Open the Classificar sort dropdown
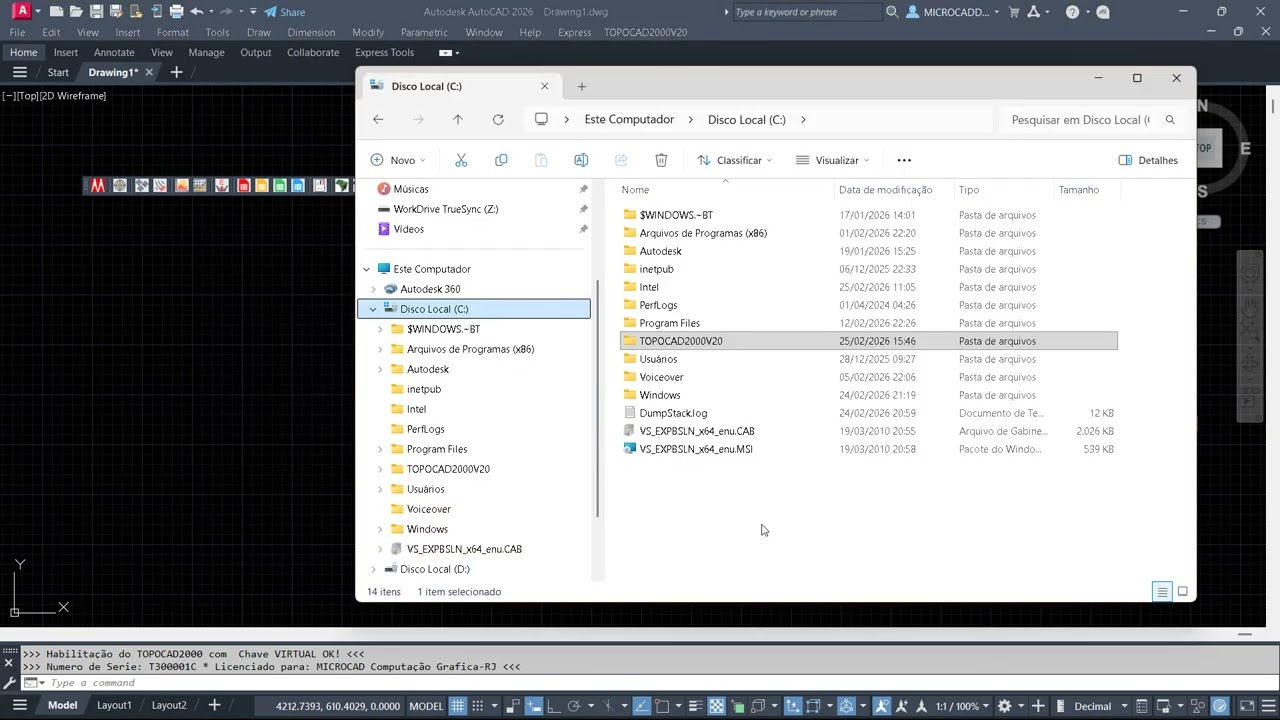Screen dimensions: 1280x720 coord(735,160)
